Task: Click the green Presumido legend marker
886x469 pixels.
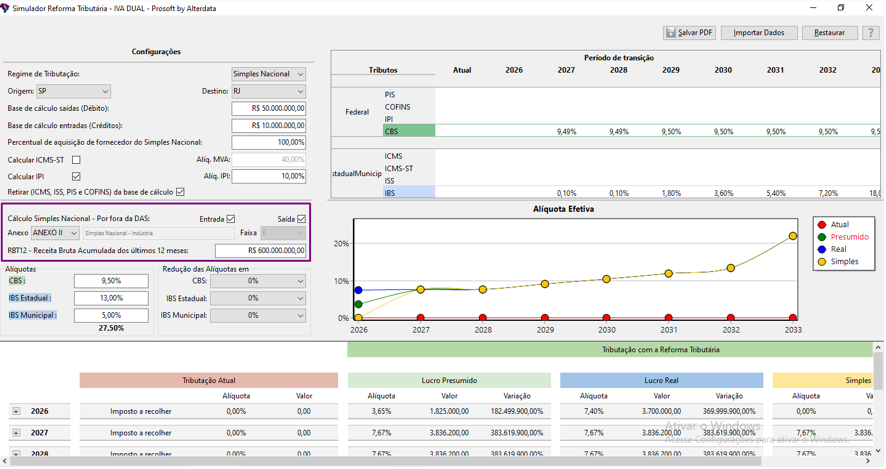Action: pos(822,237)
